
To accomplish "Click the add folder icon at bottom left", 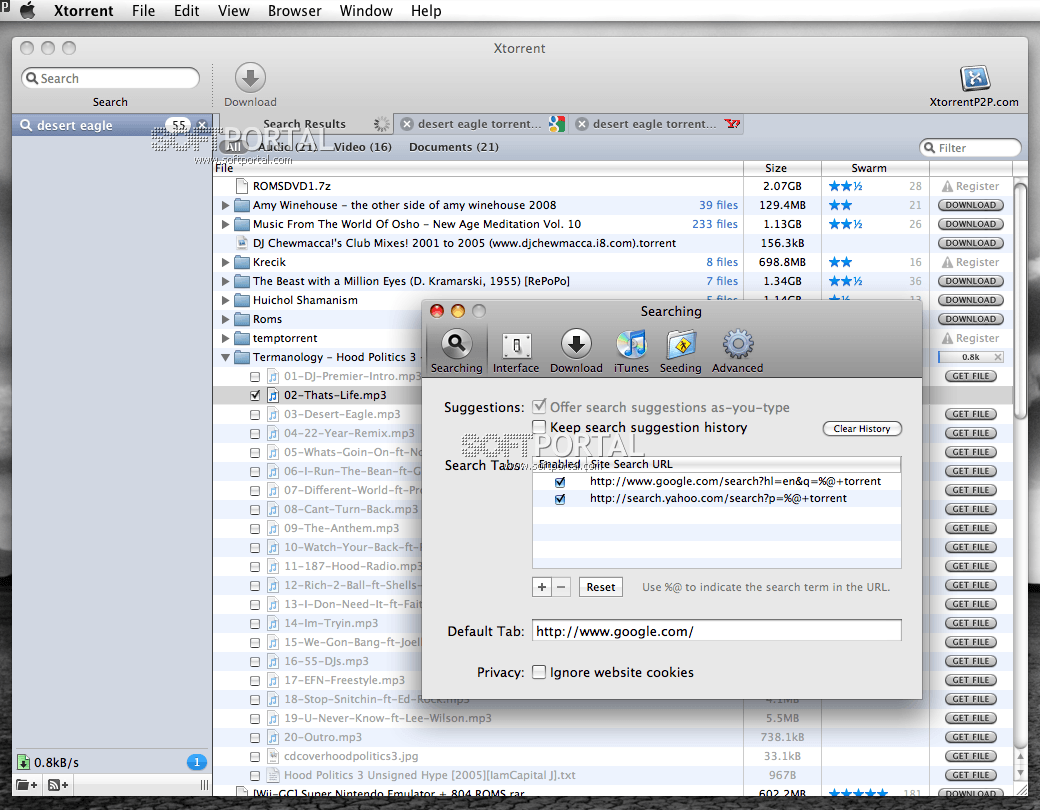I will (x=27, y=785).
